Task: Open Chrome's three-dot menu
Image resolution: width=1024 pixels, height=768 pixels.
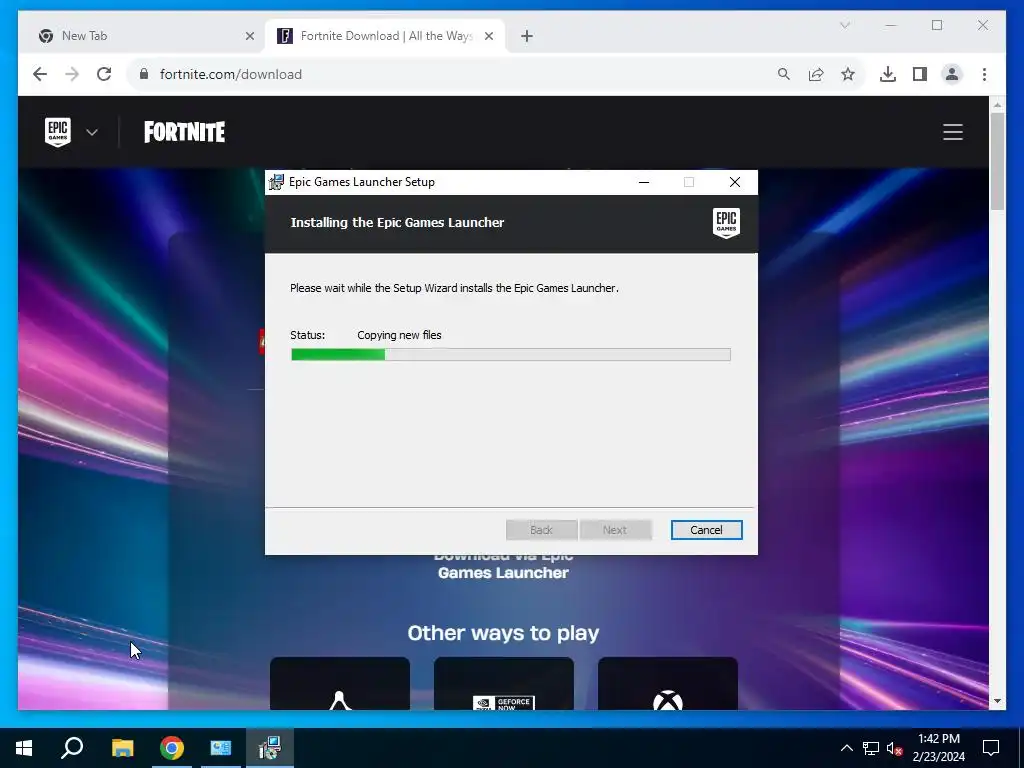Action: click(984, 74)
